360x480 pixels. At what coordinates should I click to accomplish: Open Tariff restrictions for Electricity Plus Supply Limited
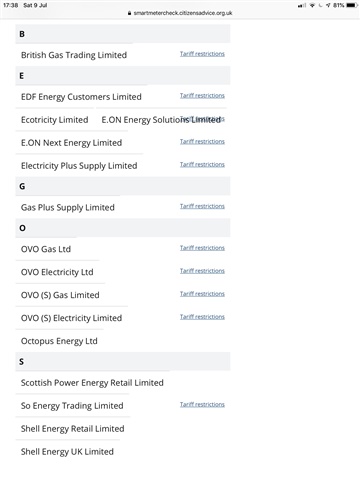(x=202, y=165)
